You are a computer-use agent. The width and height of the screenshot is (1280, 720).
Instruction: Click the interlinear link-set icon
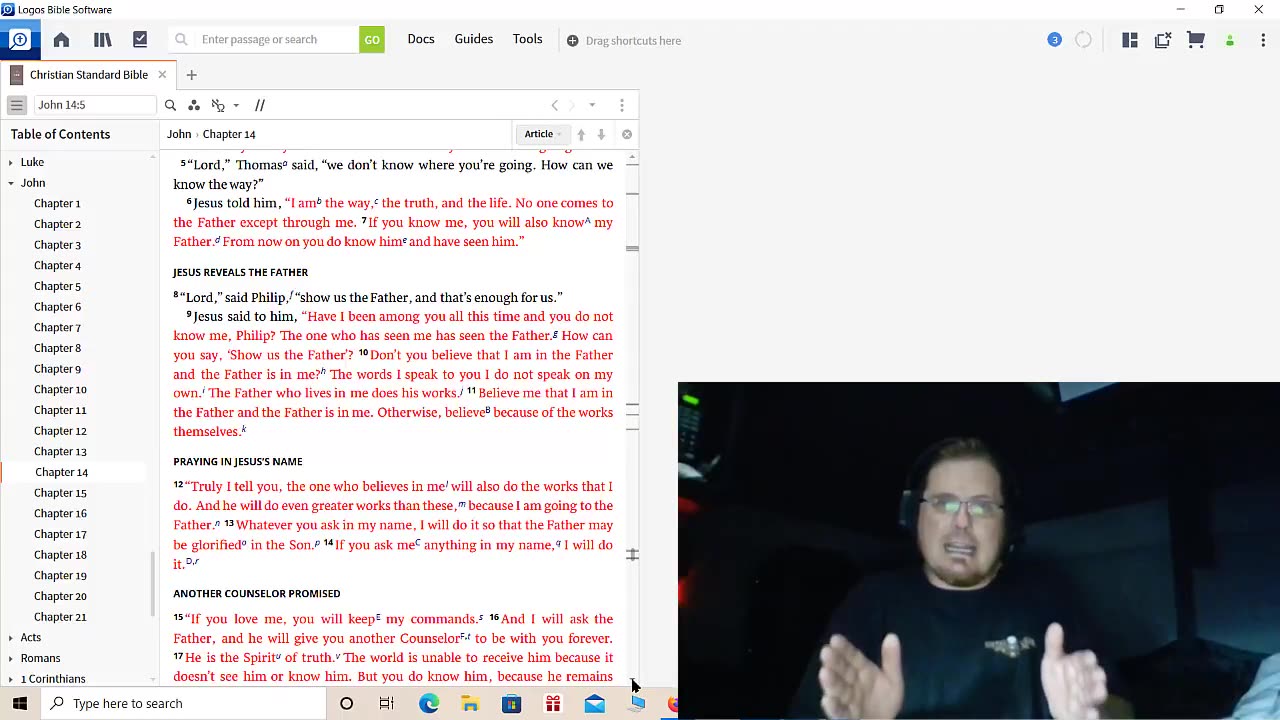pos(218,105)
